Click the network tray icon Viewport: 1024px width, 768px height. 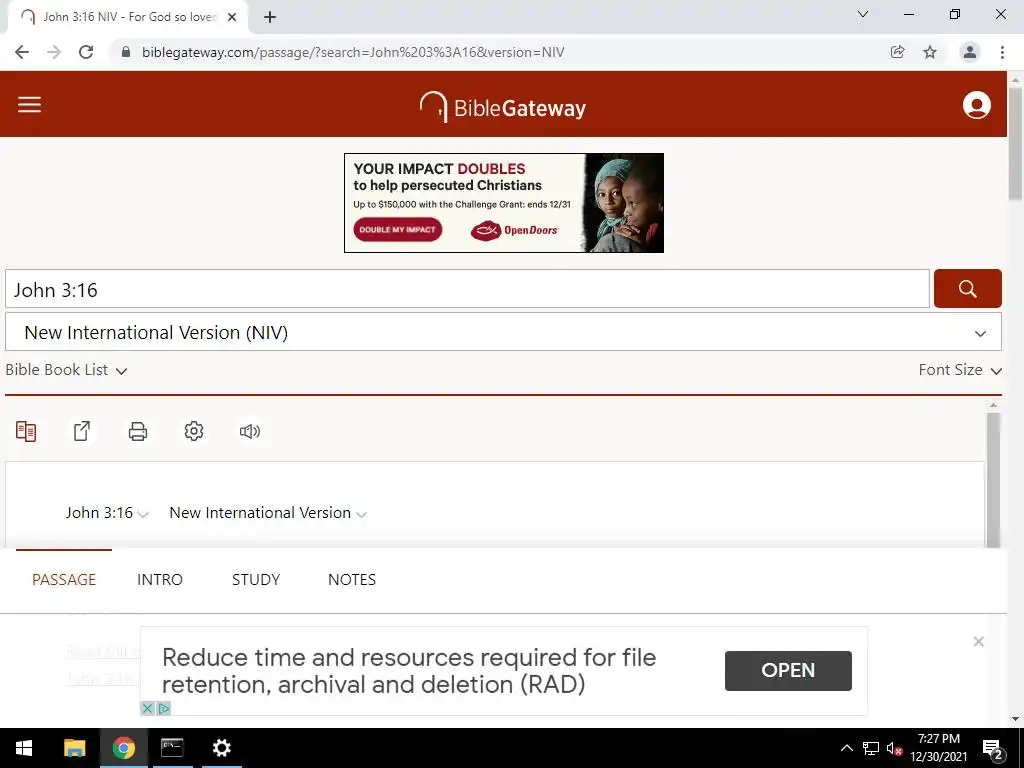(871, 748)
